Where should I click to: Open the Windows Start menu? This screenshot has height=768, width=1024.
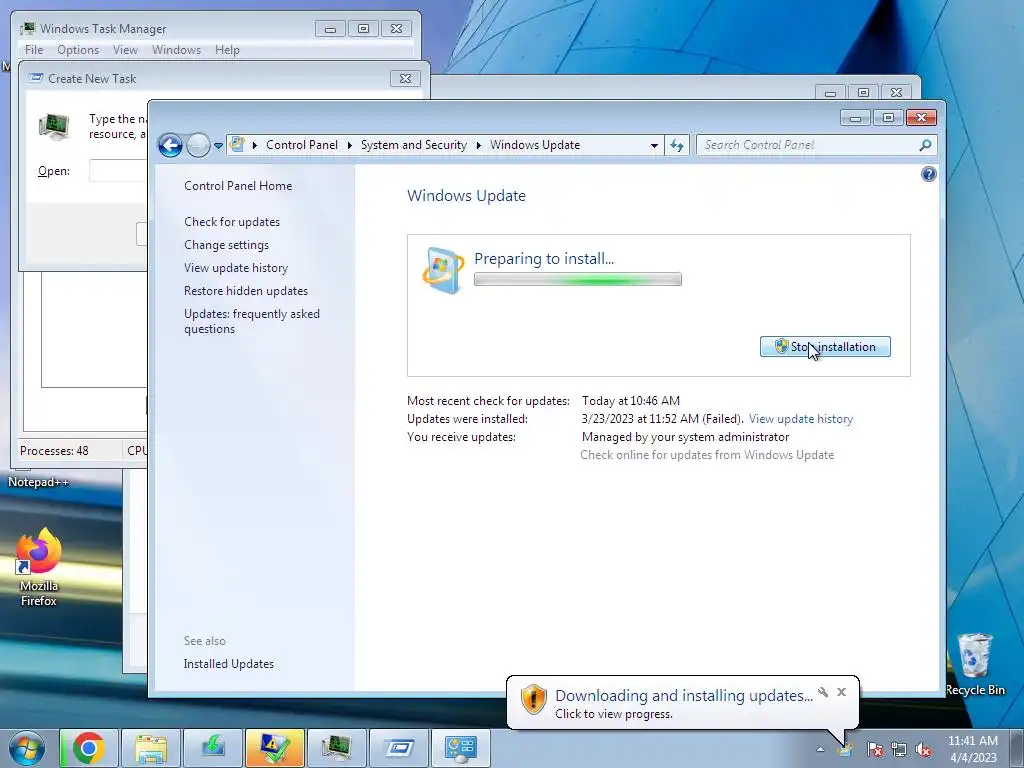pyautogui.click(x=27, y=748)
